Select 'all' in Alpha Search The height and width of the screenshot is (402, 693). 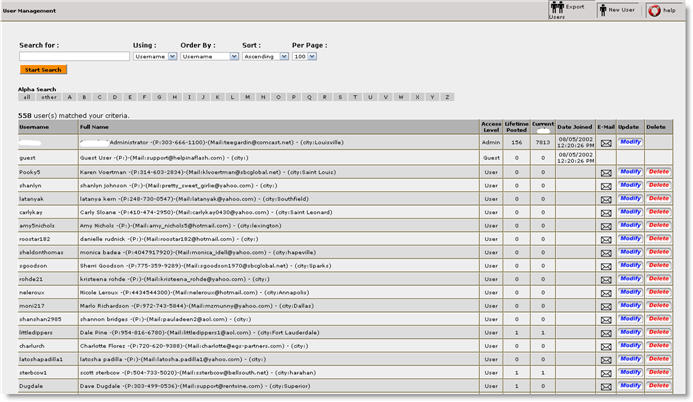pos(27,97)
